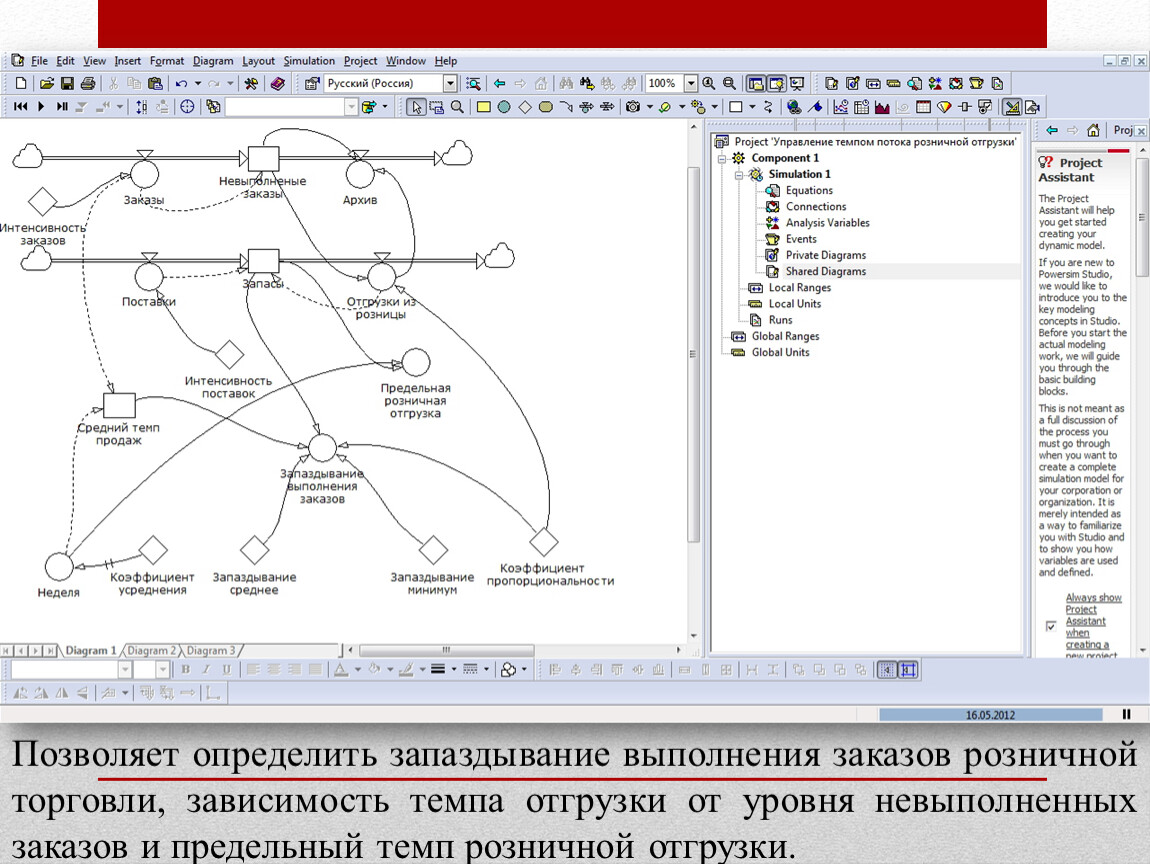
Task: Select Equations in project tree
Action: click(809, 191)
